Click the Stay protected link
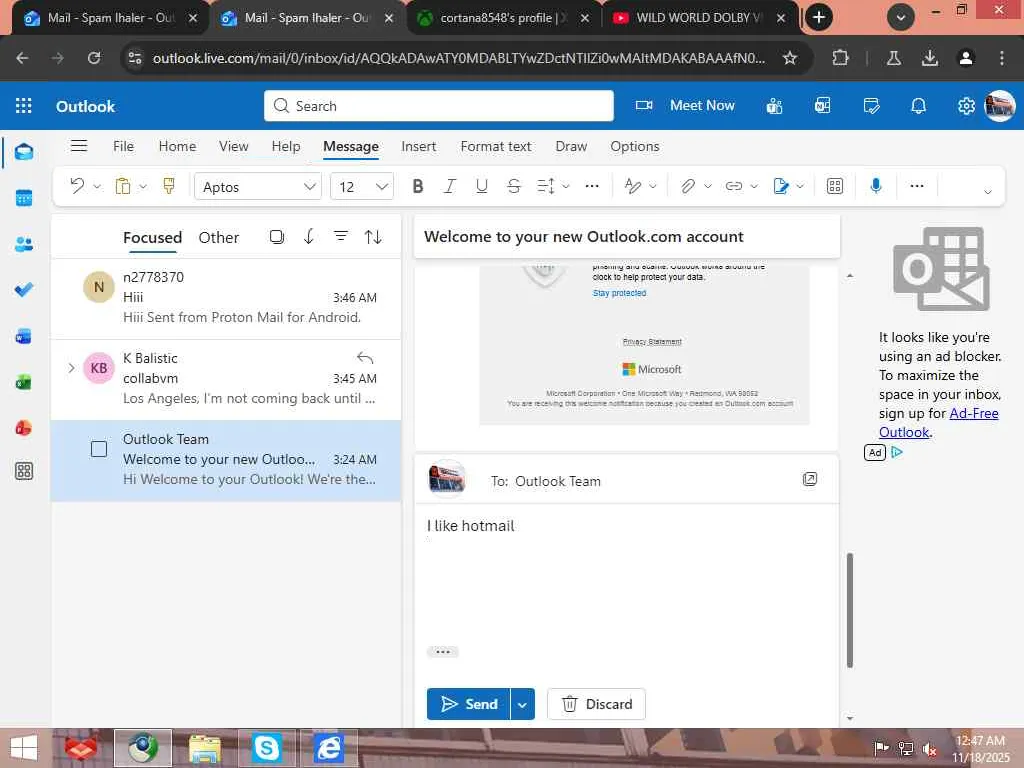The height and width of the screenshot is (768, 1024). (x=619, y=293)
